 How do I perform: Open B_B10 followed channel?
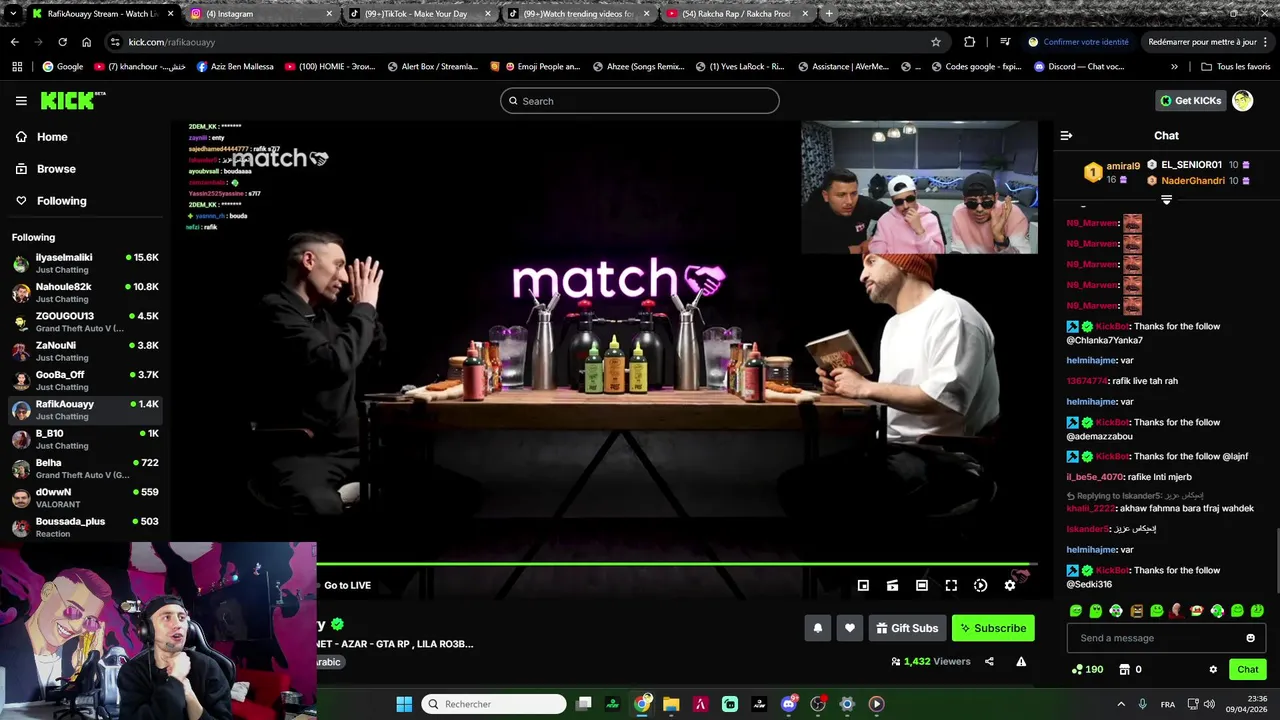[x=85, y=439]
